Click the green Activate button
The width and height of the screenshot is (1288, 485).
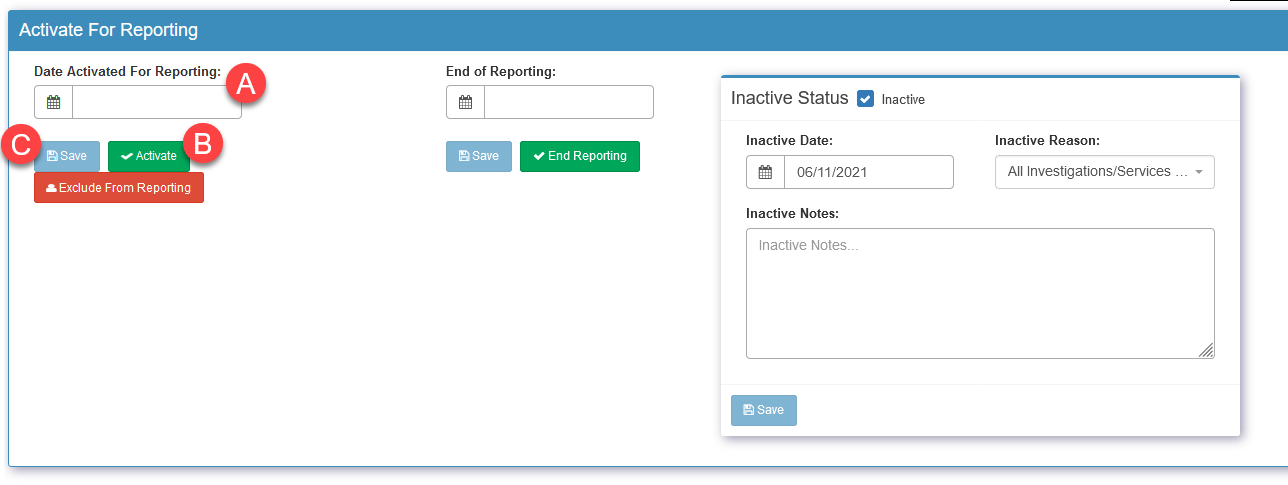point(149,156)
